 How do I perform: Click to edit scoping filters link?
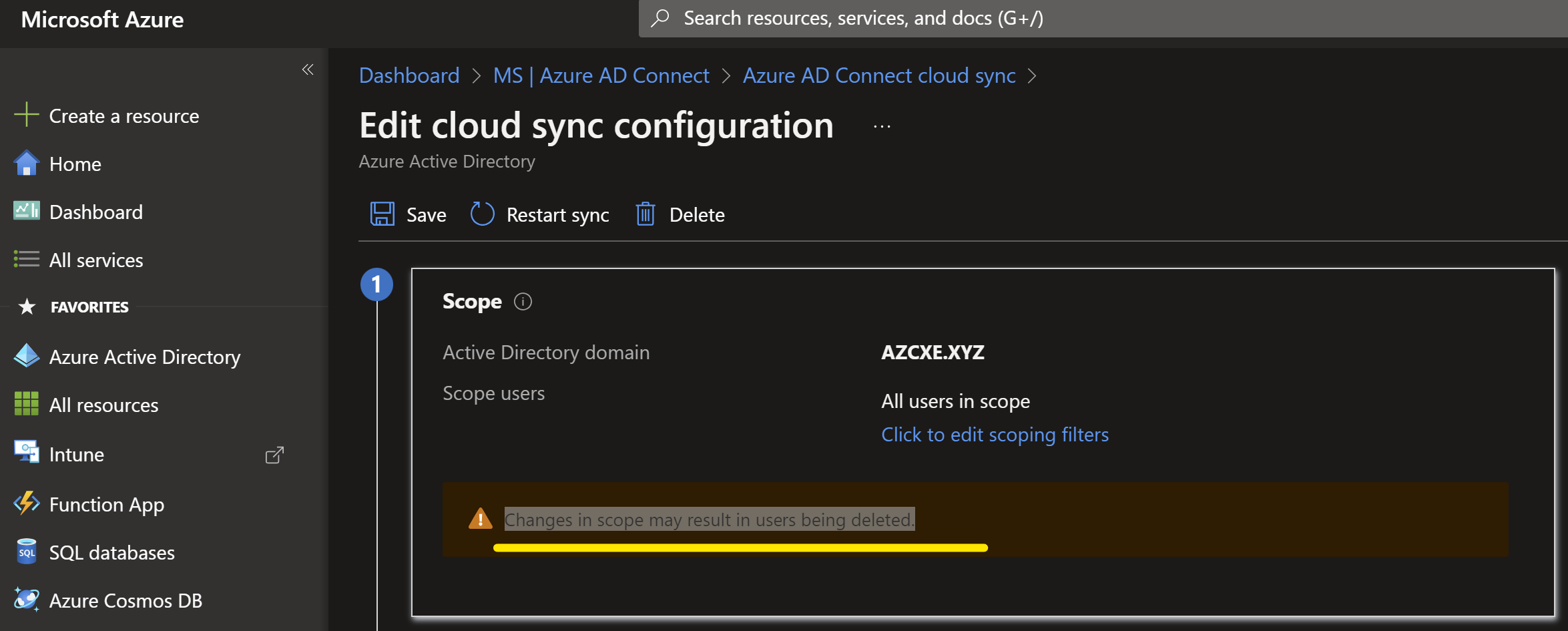(x=995, y=435)
